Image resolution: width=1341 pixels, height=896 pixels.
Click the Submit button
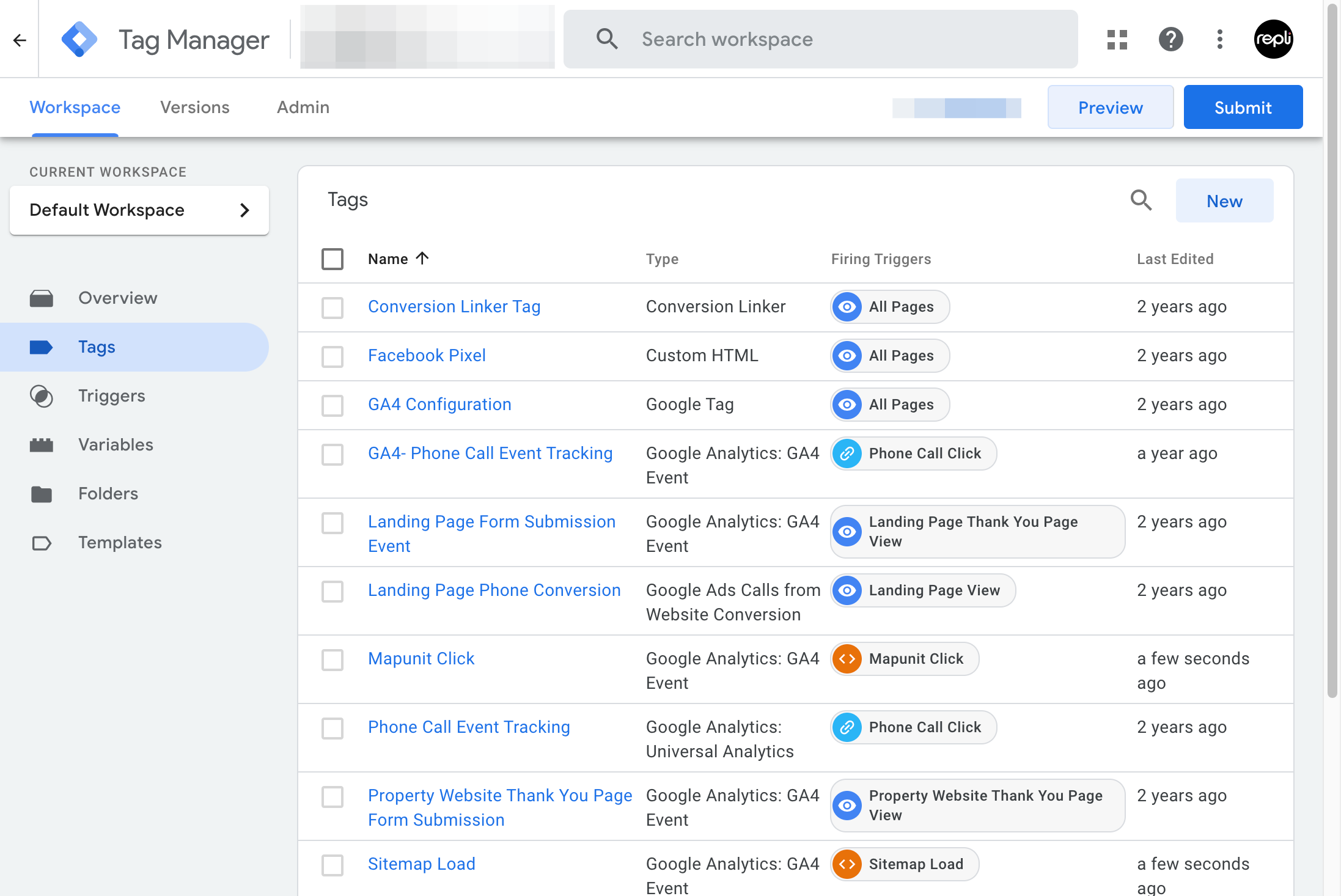[1243, 108]
